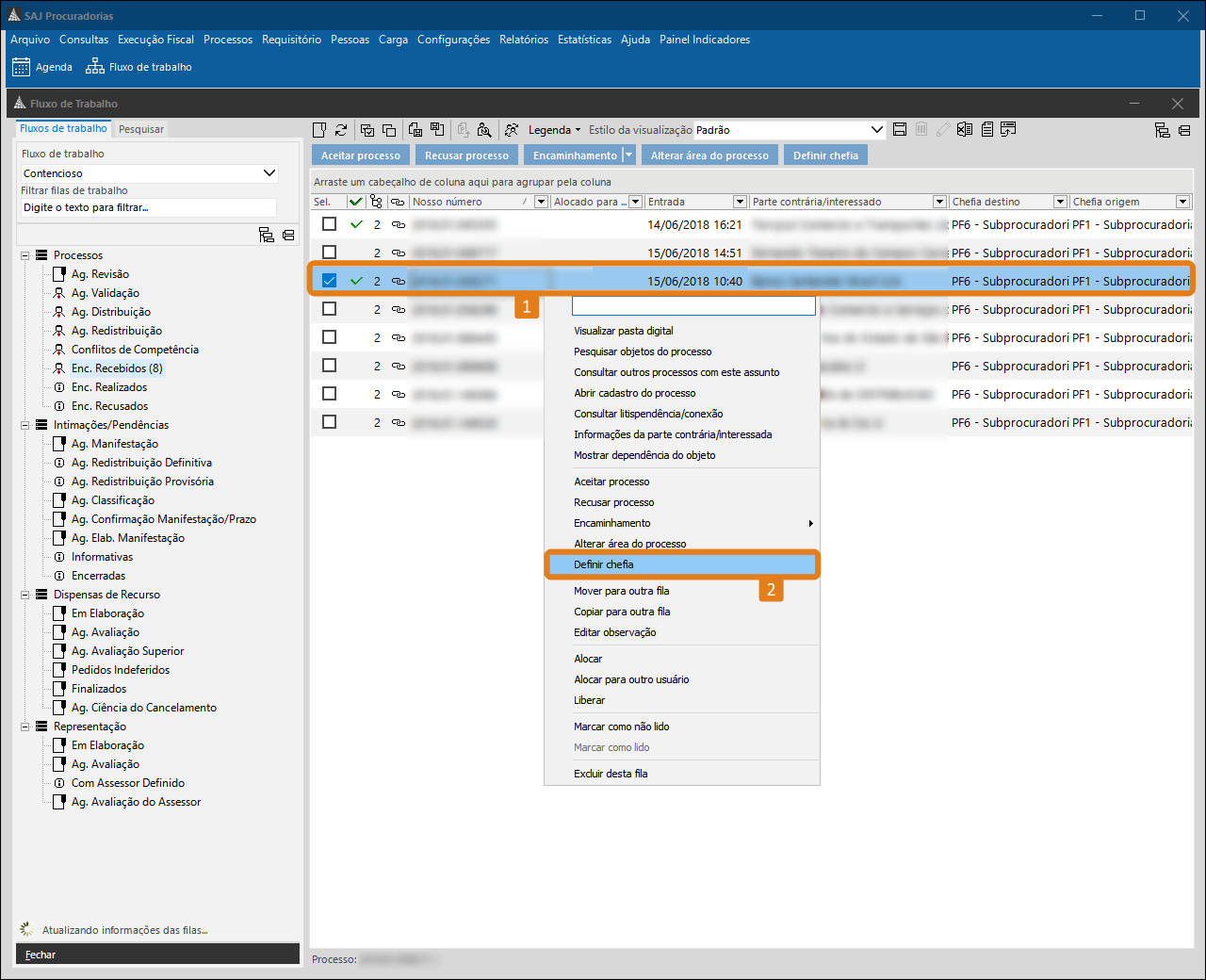Expand all groups icon at grid toolbar right

tap(1163, 130)
